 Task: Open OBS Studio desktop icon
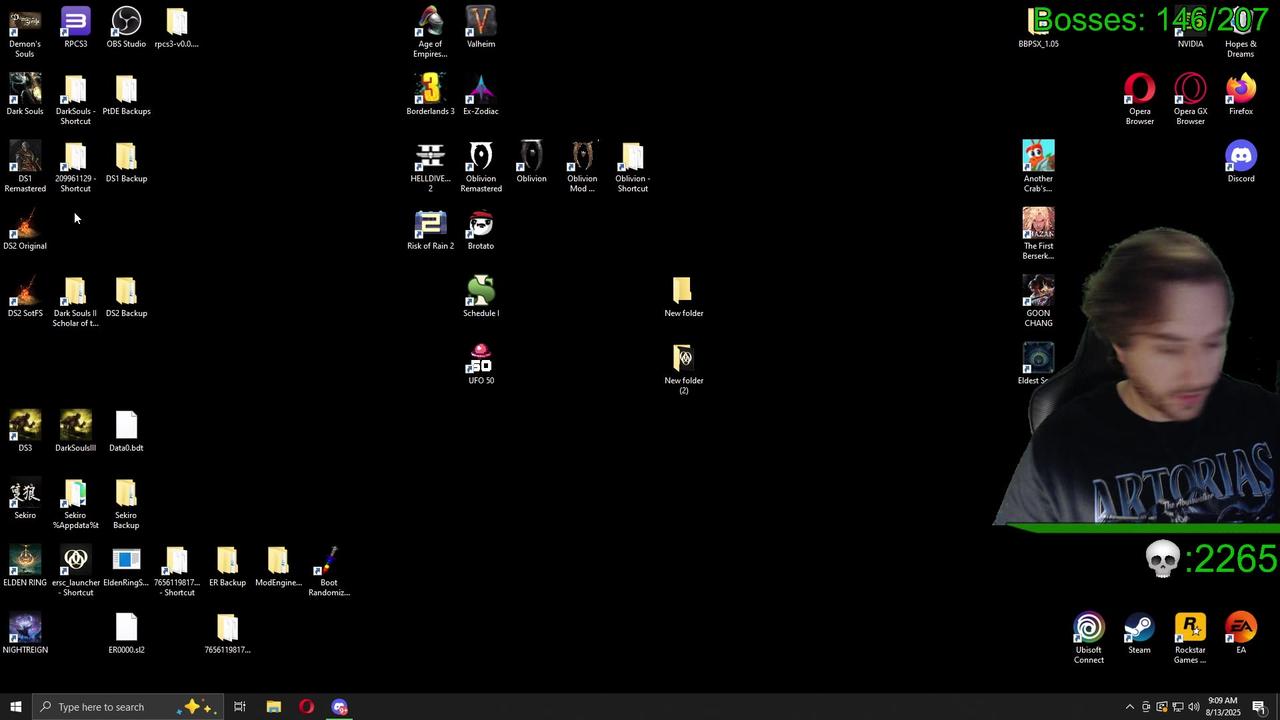(126, 27)
